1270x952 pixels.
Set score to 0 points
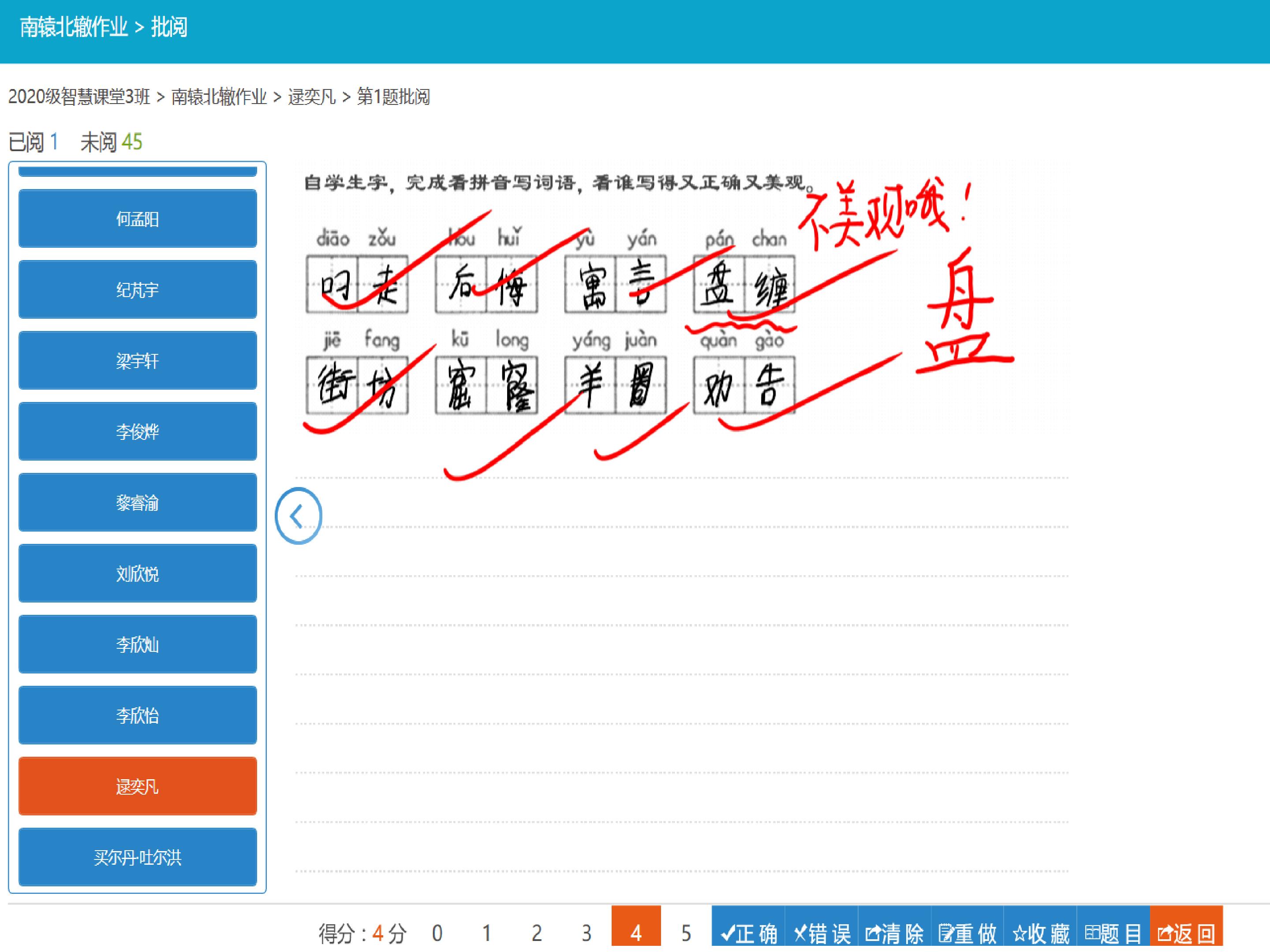click(437, 933)
